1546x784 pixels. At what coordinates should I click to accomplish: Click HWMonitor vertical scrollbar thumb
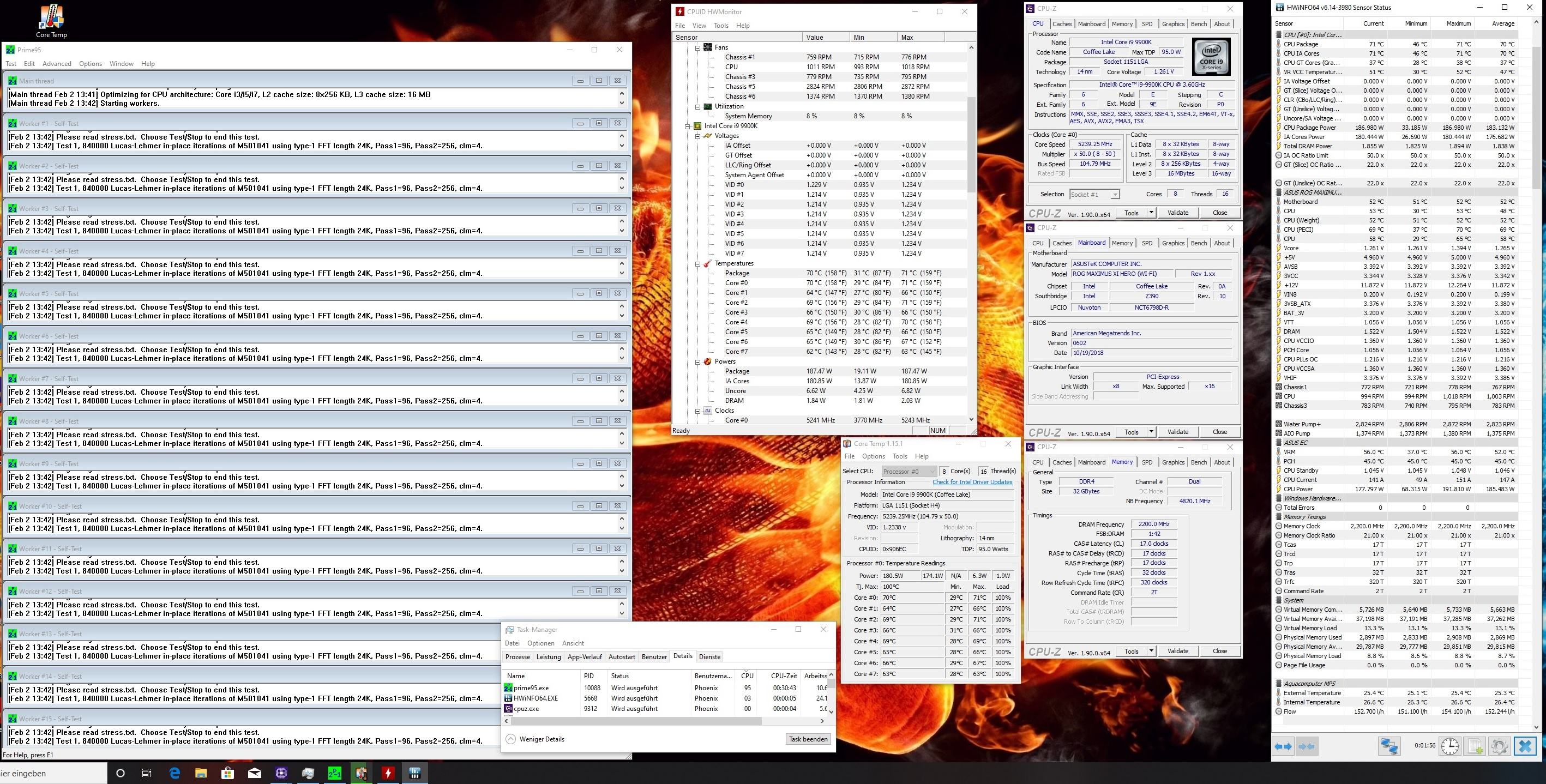971,144
